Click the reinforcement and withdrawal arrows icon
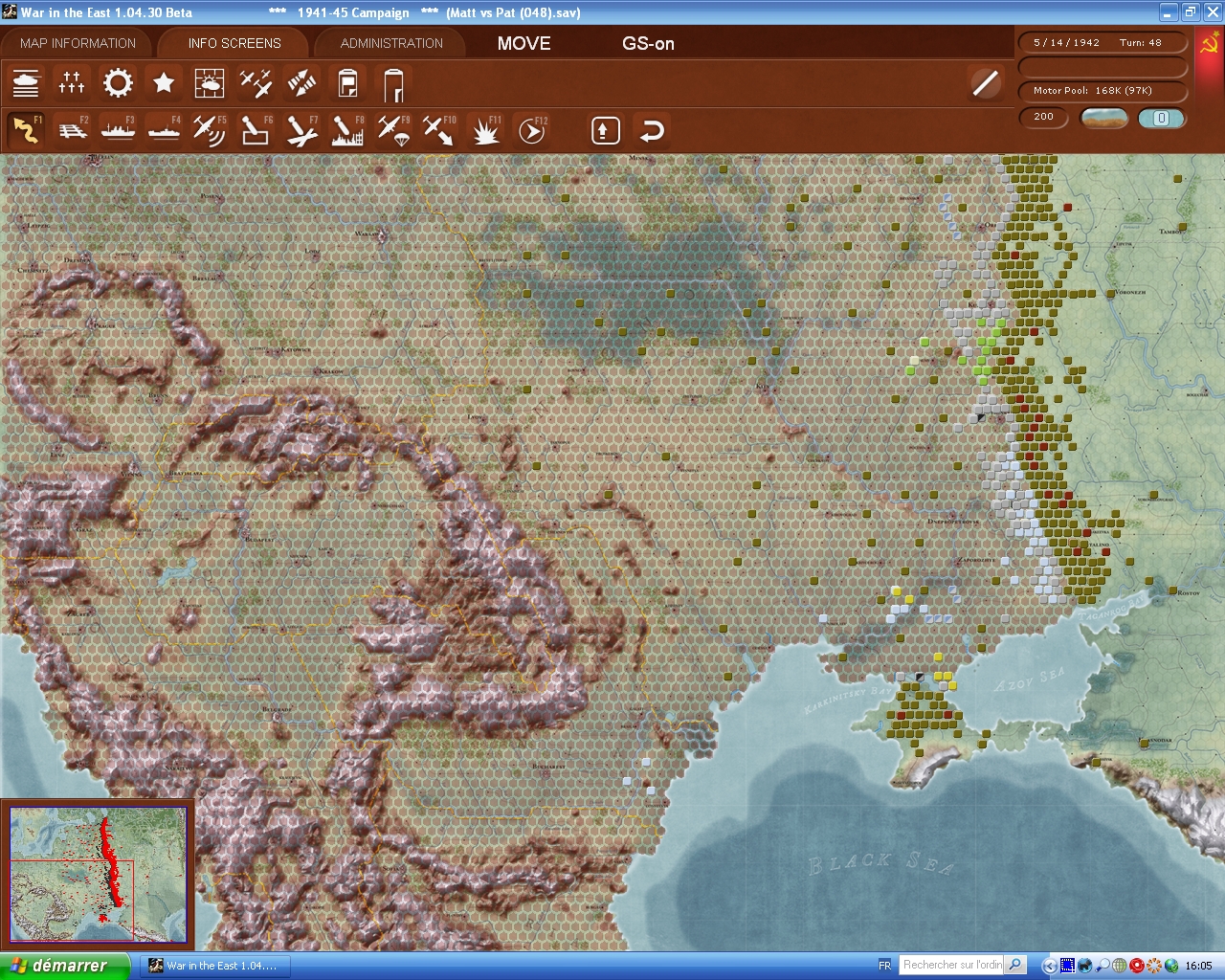This screenshot has height=980, width=1225. pos(301,83)
